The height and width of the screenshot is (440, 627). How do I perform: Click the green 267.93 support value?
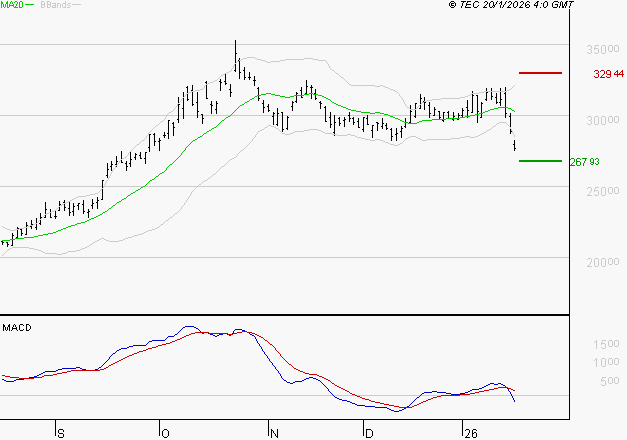pyautogui.click(x=585, y=162)
